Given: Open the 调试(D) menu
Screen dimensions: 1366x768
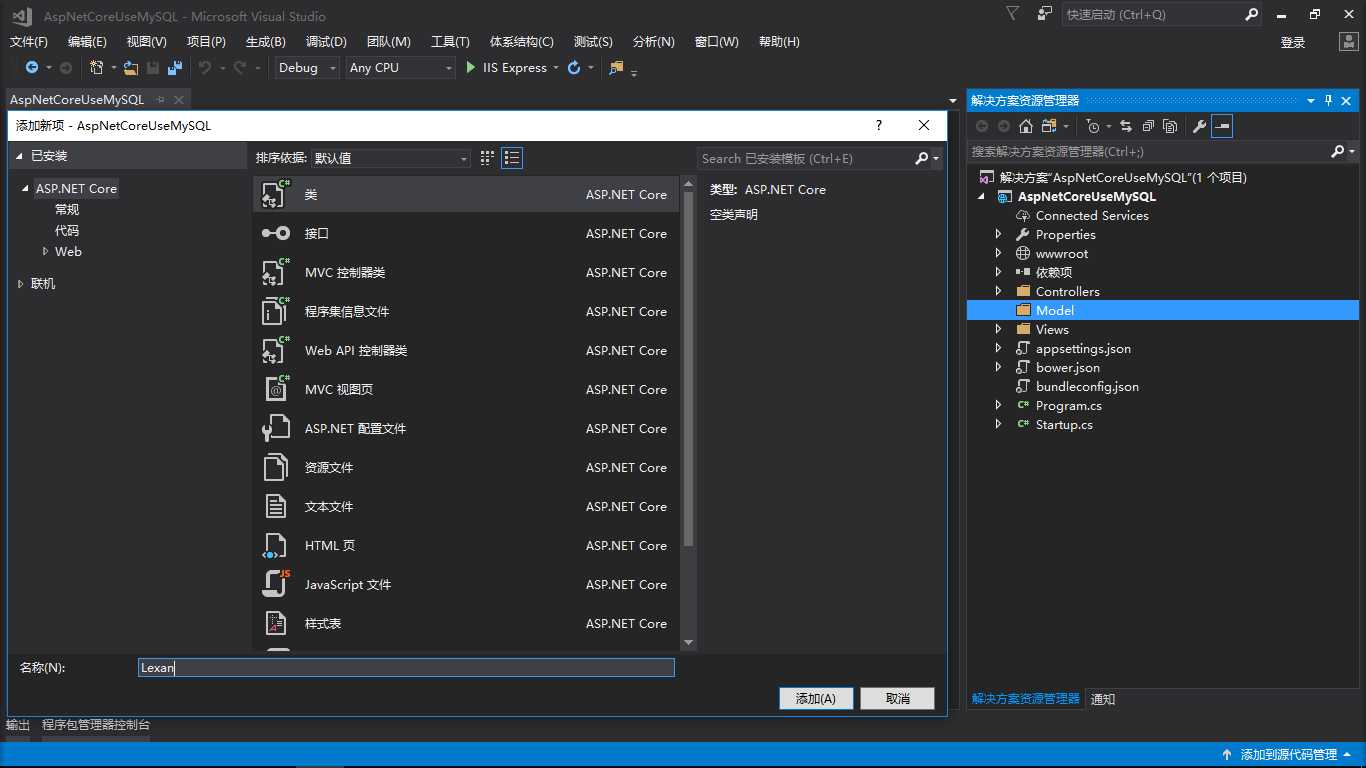Looking at the screenshot, I should (326, 41).
